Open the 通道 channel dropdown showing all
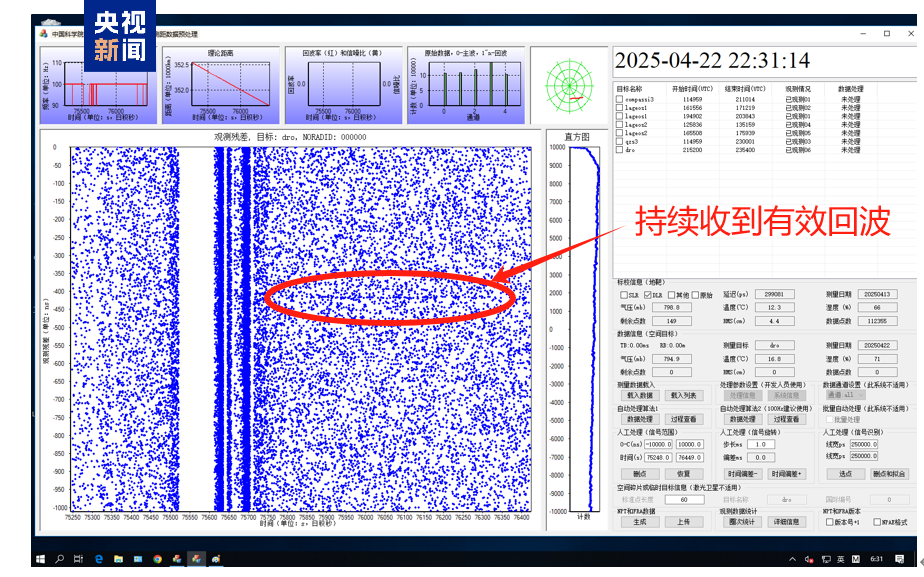 (x=844, y=396)
